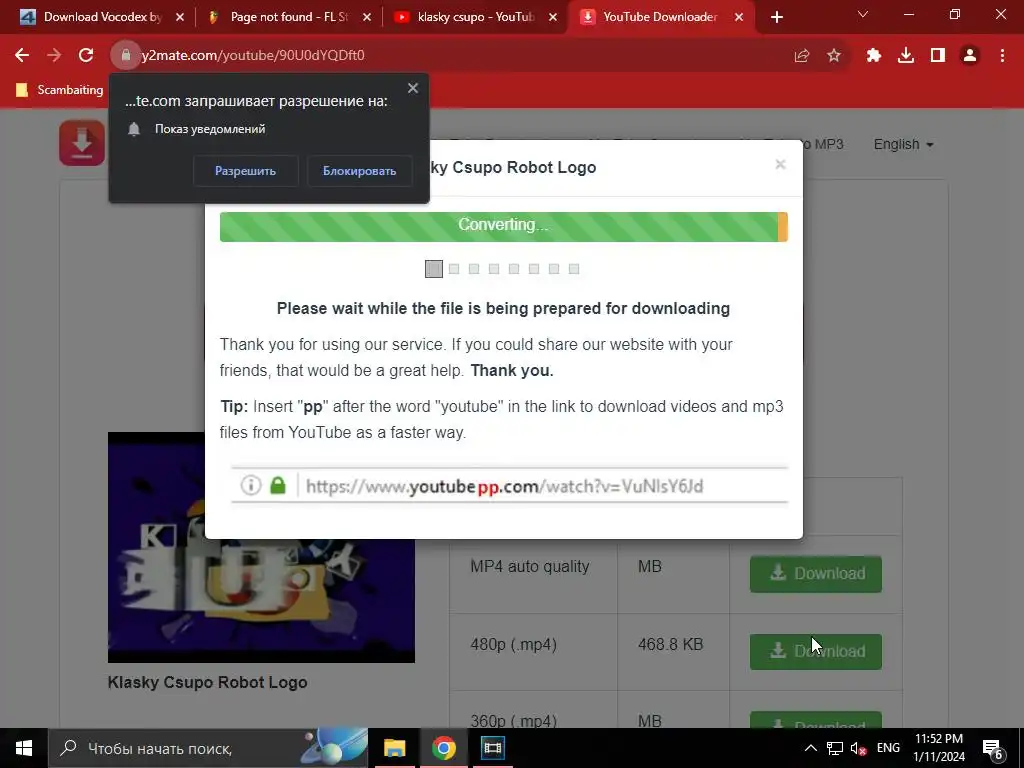Image resolution: width=1024 pixels, height=768 pixels.
Task: Download the 480p (.mp4) file
Action: (816, 652)
